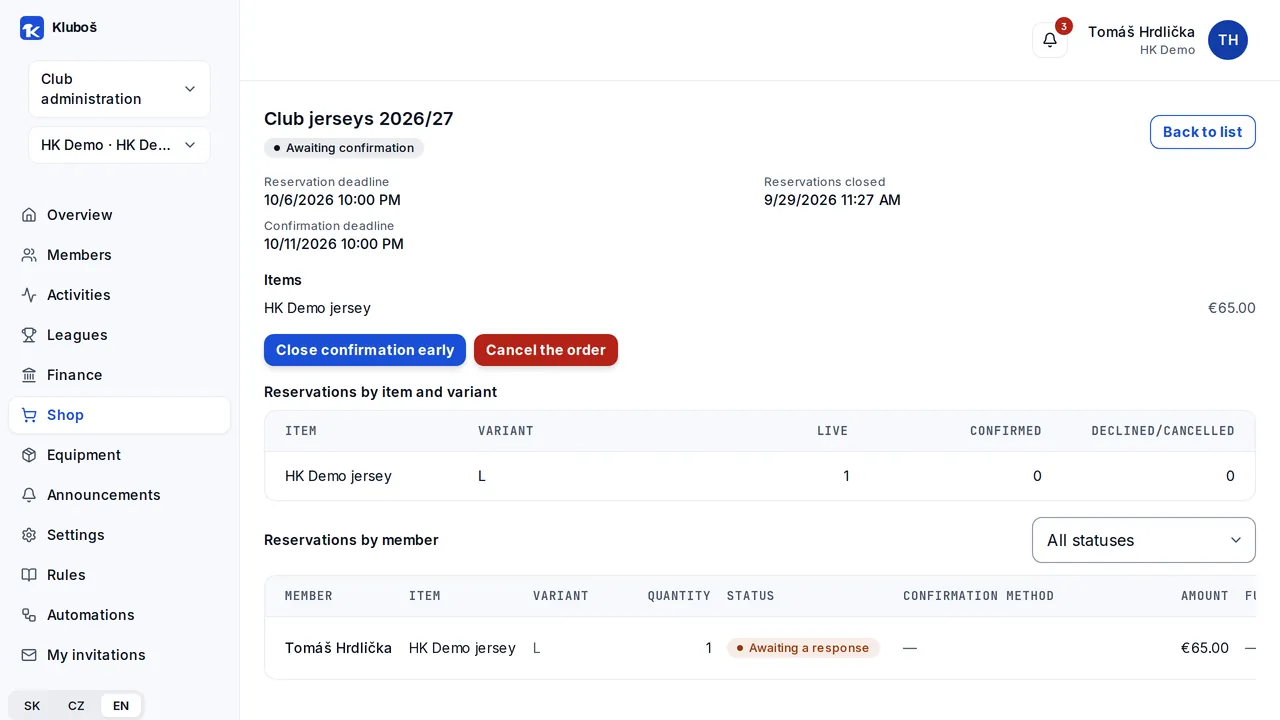Click the Announcements bell icon
This screenshot has width=1280, height=720.
(x=29, y=495)
